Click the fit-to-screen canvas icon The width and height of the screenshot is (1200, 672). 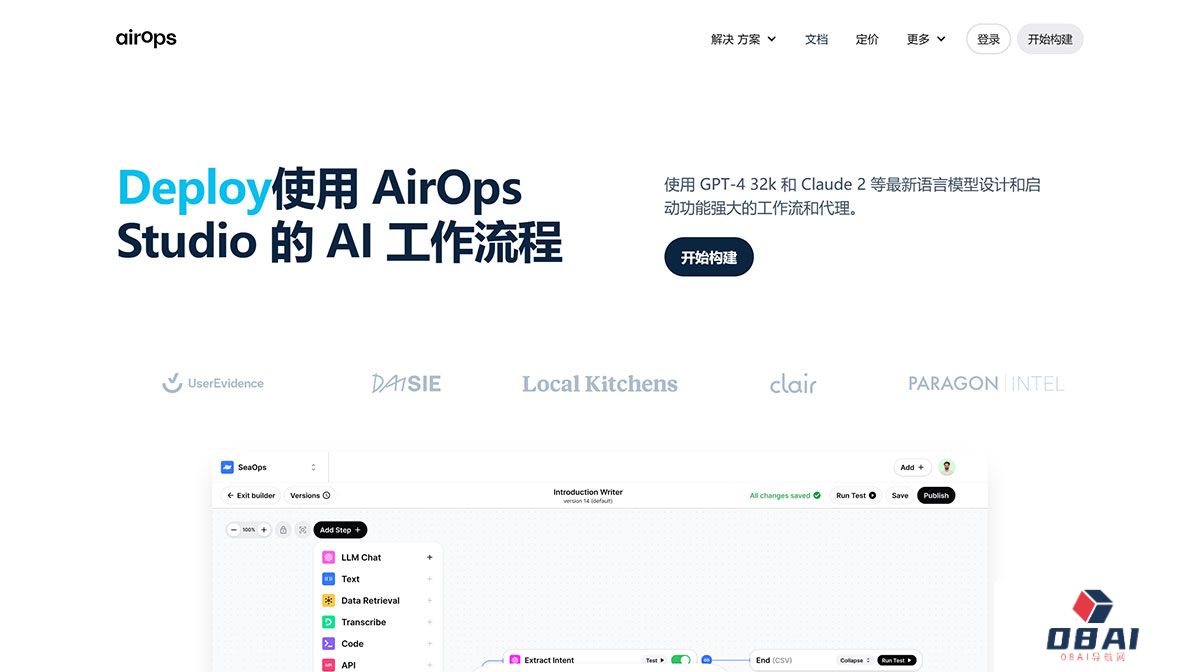tap(302, 530)
